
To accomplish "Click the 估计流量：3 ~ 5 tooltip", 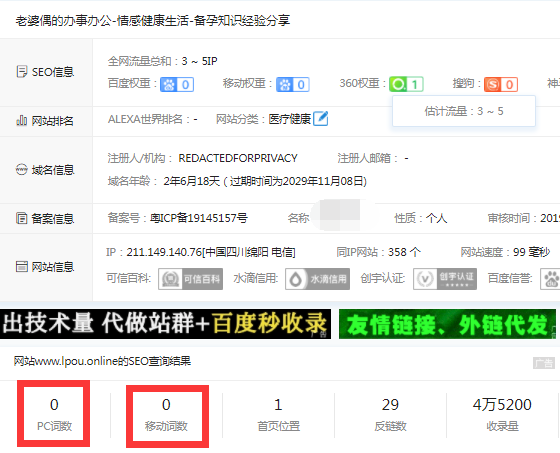I will click(x=464, y=111).
